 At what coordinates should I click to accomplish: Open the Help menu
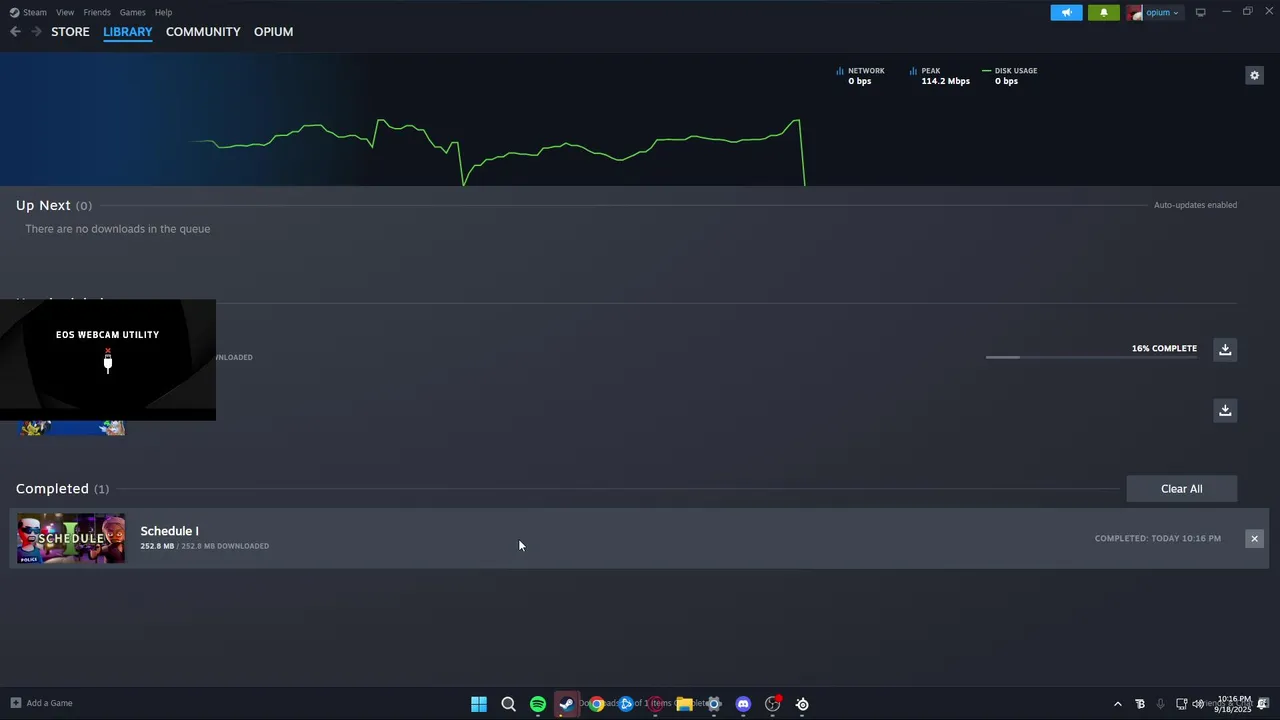click(163, 12)
